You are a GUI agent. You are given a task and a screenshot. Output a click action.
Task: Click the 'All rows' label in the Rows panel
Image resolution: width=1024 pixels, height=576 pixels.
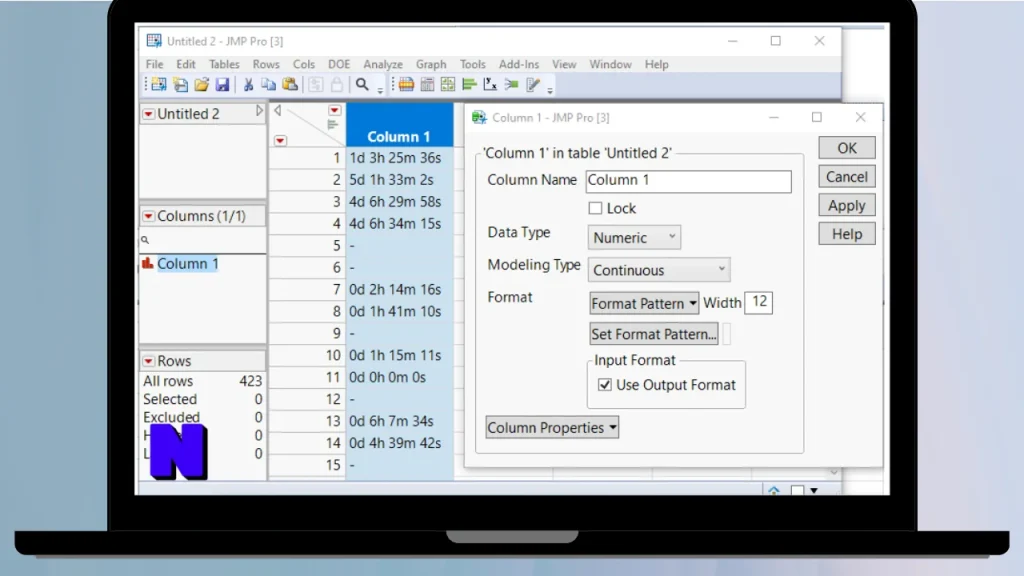coord(168,381)
